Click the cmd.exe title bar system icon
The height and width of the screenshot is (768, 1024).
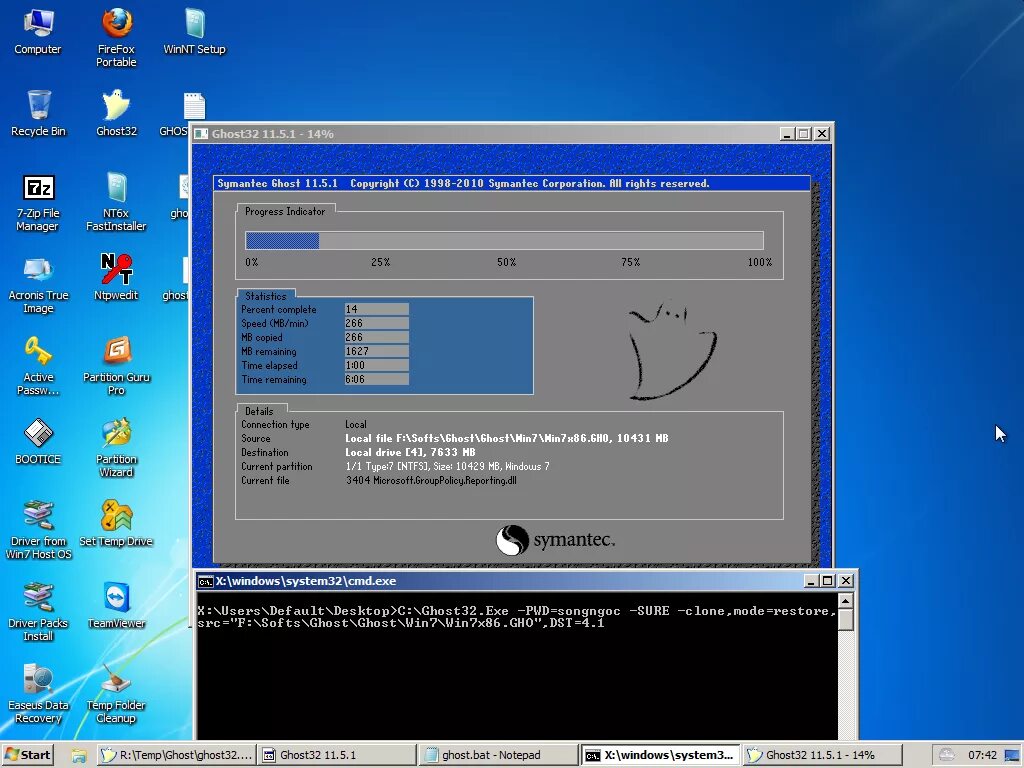click(x=205, y=581)
